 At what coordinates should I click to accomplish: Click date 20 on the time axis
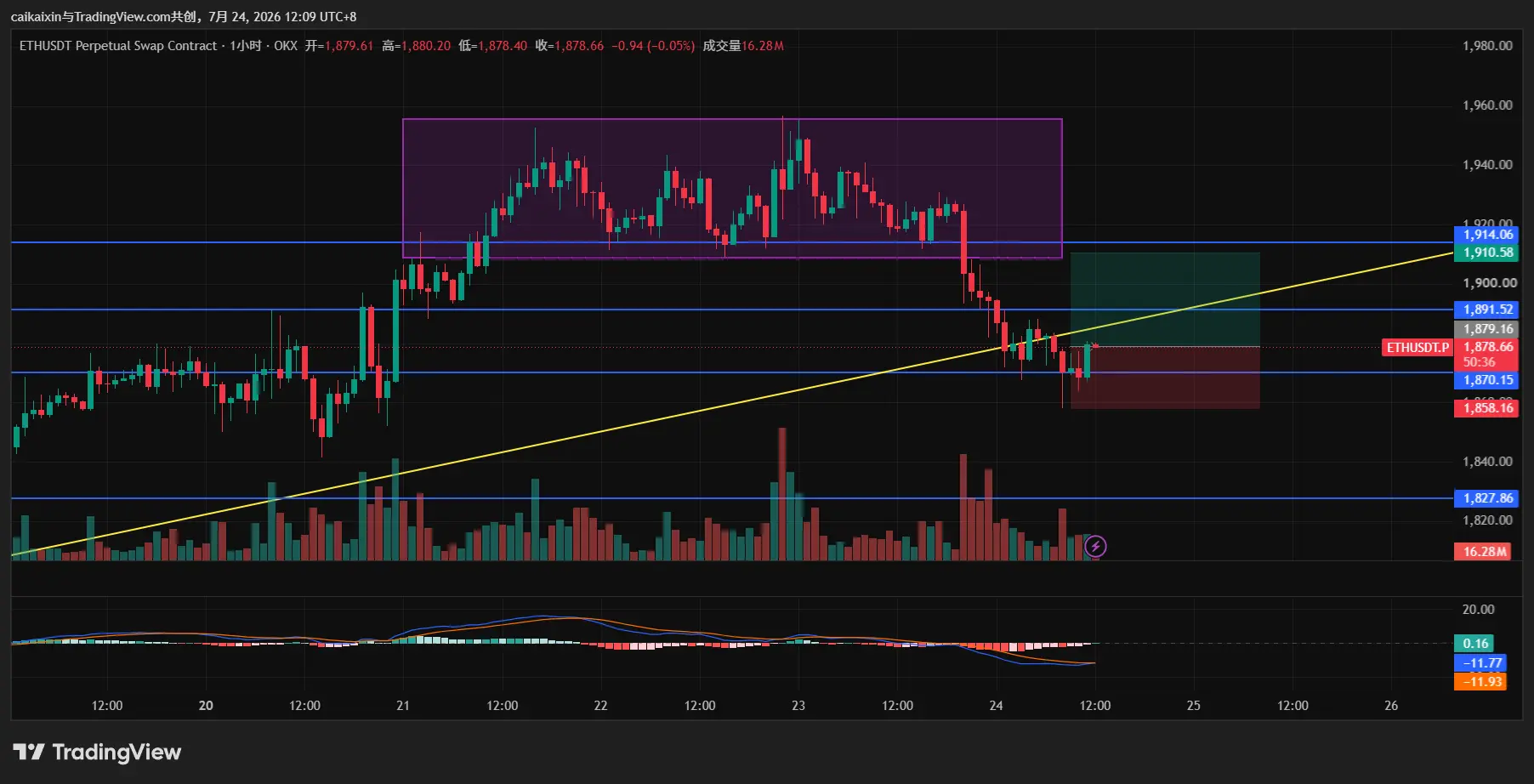206,706
